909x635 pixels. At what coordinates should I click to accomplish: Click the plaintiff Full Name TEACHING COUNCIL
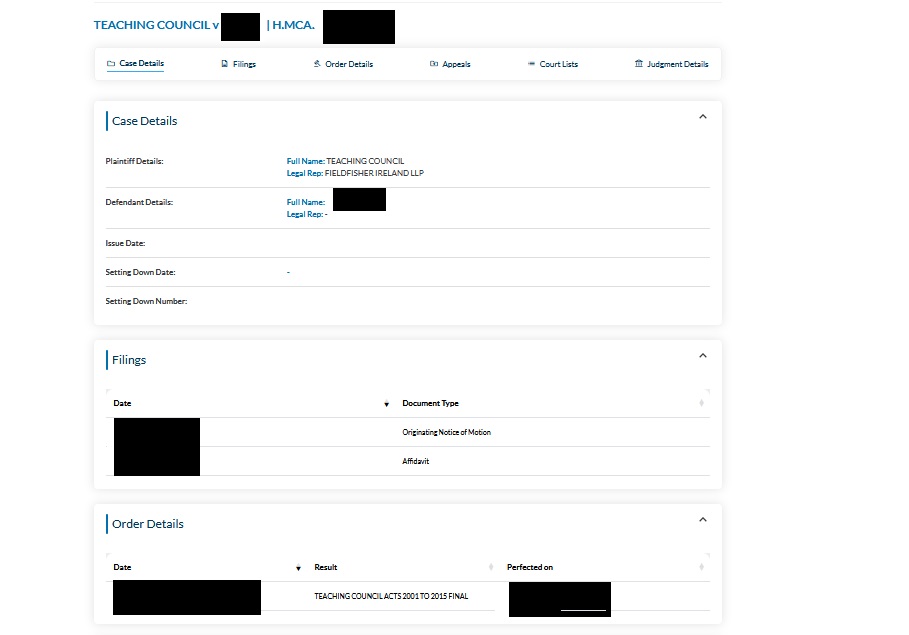365,161
